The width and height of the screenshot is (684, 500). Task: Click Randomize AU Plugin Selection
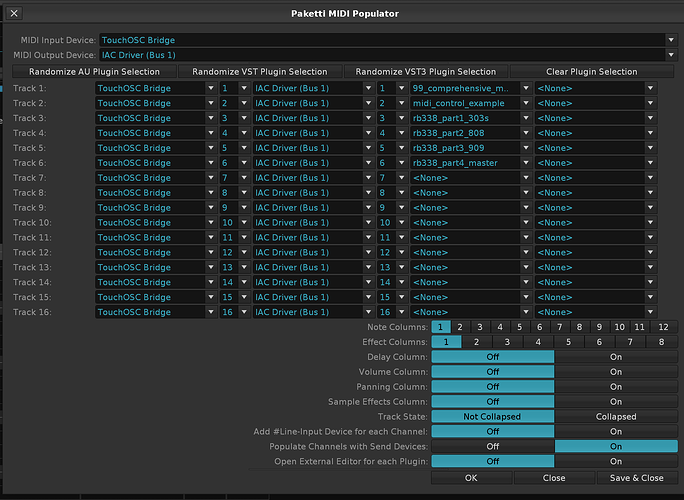(94, 72)
